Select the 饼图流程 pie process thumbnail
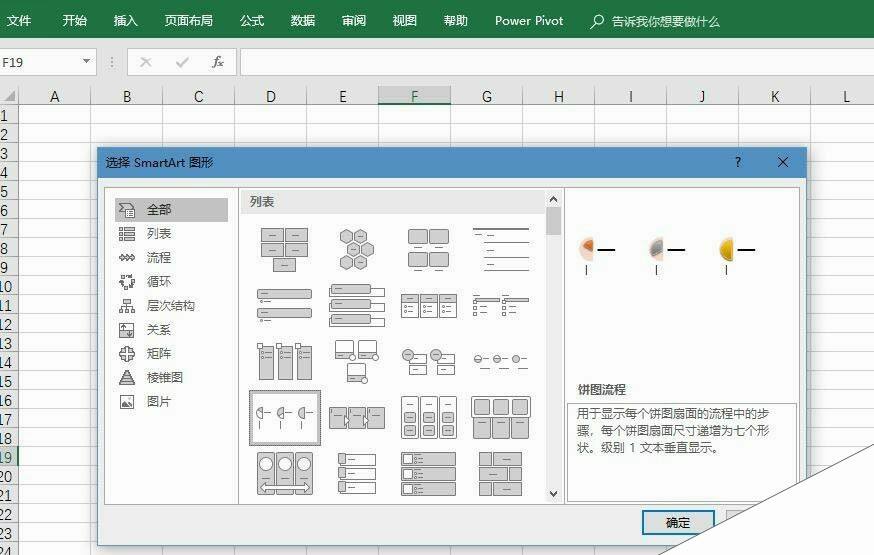 coord(284,417)
